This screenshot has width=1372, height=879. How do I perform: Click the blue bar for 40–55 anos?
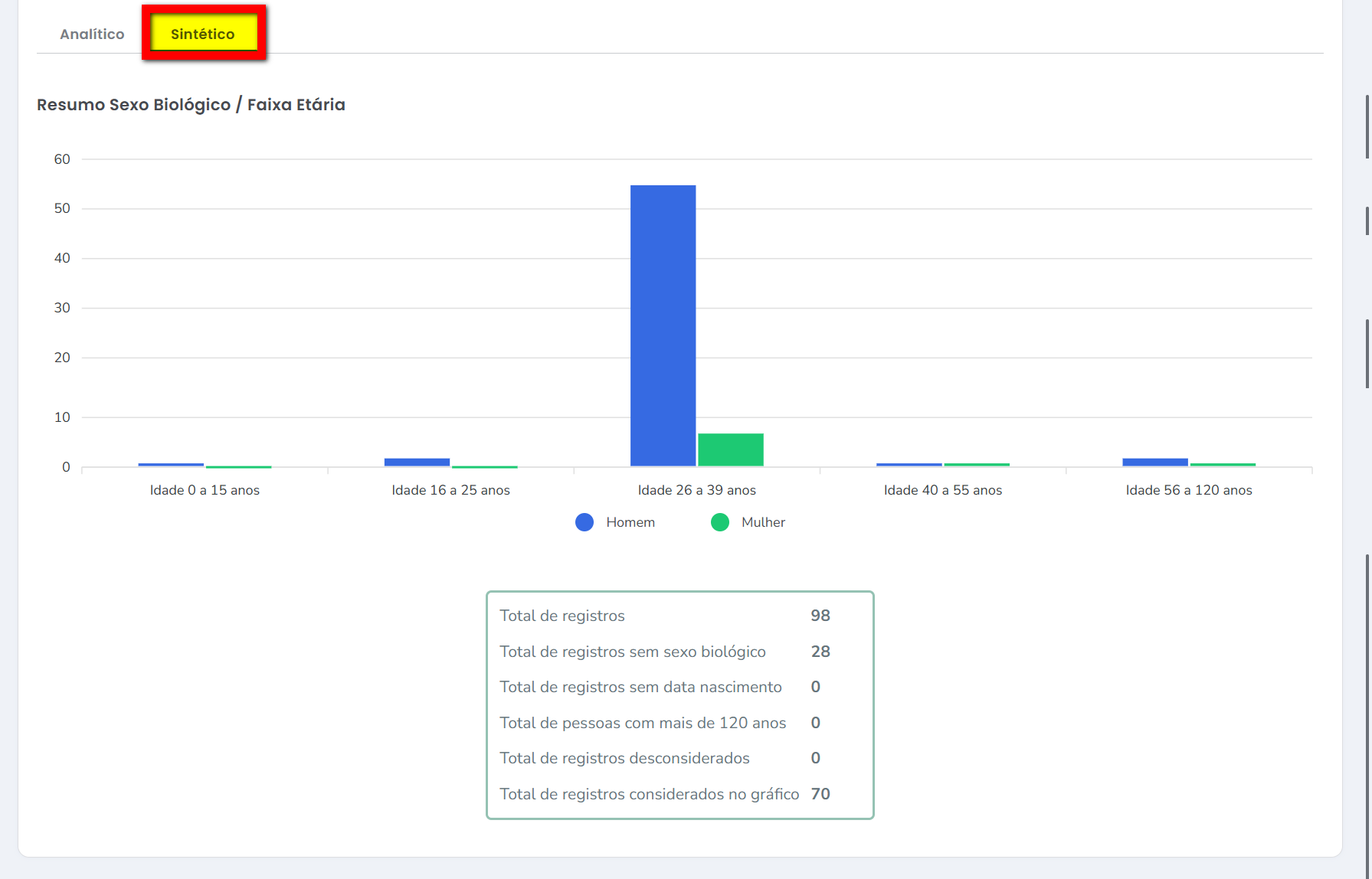(909, 465)
